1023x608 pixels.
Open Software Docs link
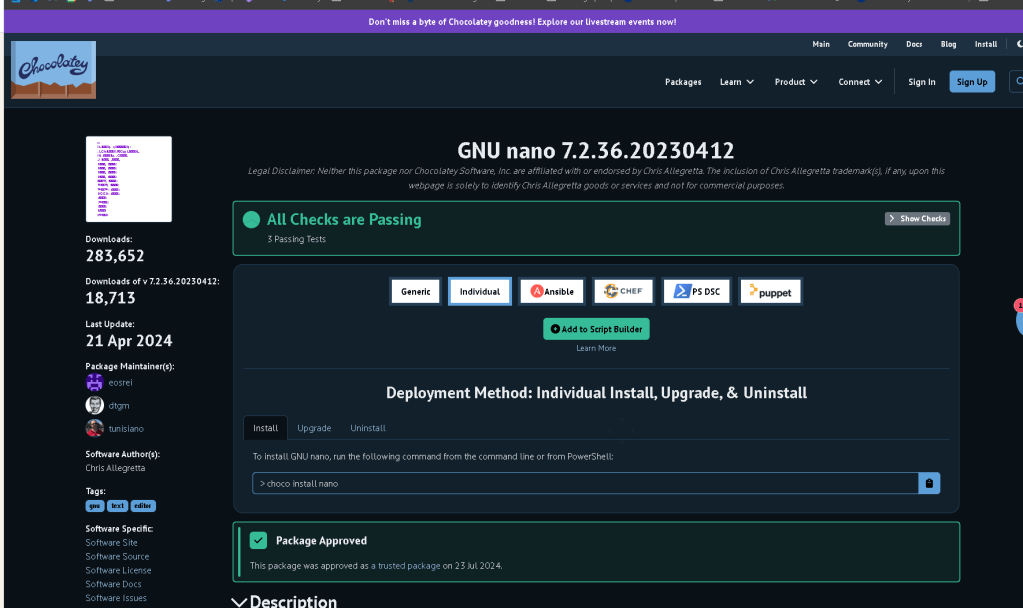tap(114, 584)
